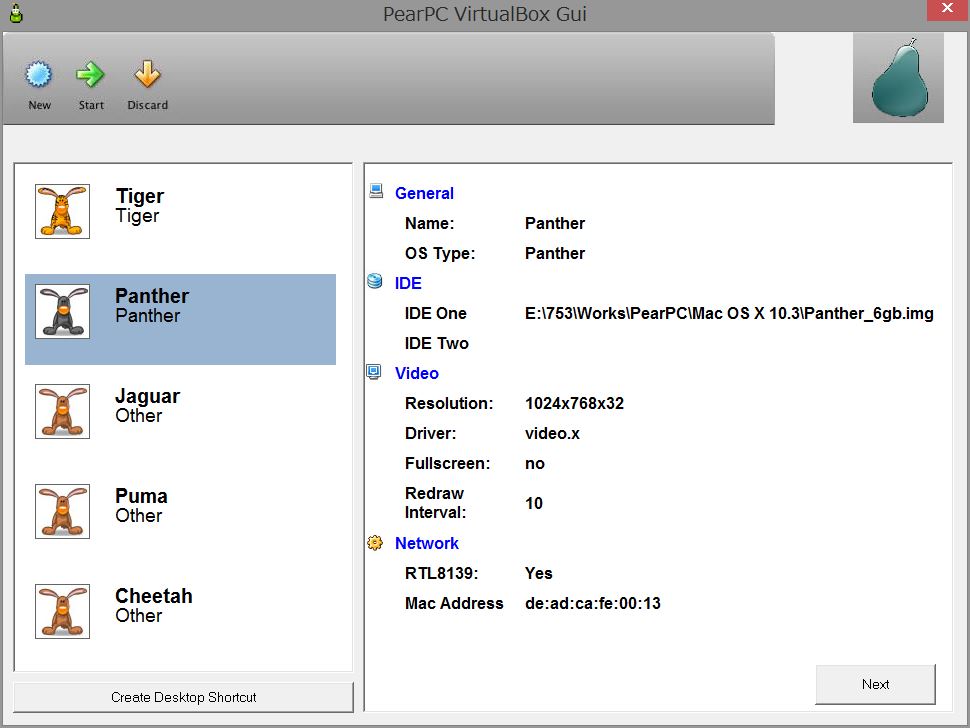This screenshot has height=728, width=970.
Task: Select the Jaguar machine name
Action: [x=148, y=396]
